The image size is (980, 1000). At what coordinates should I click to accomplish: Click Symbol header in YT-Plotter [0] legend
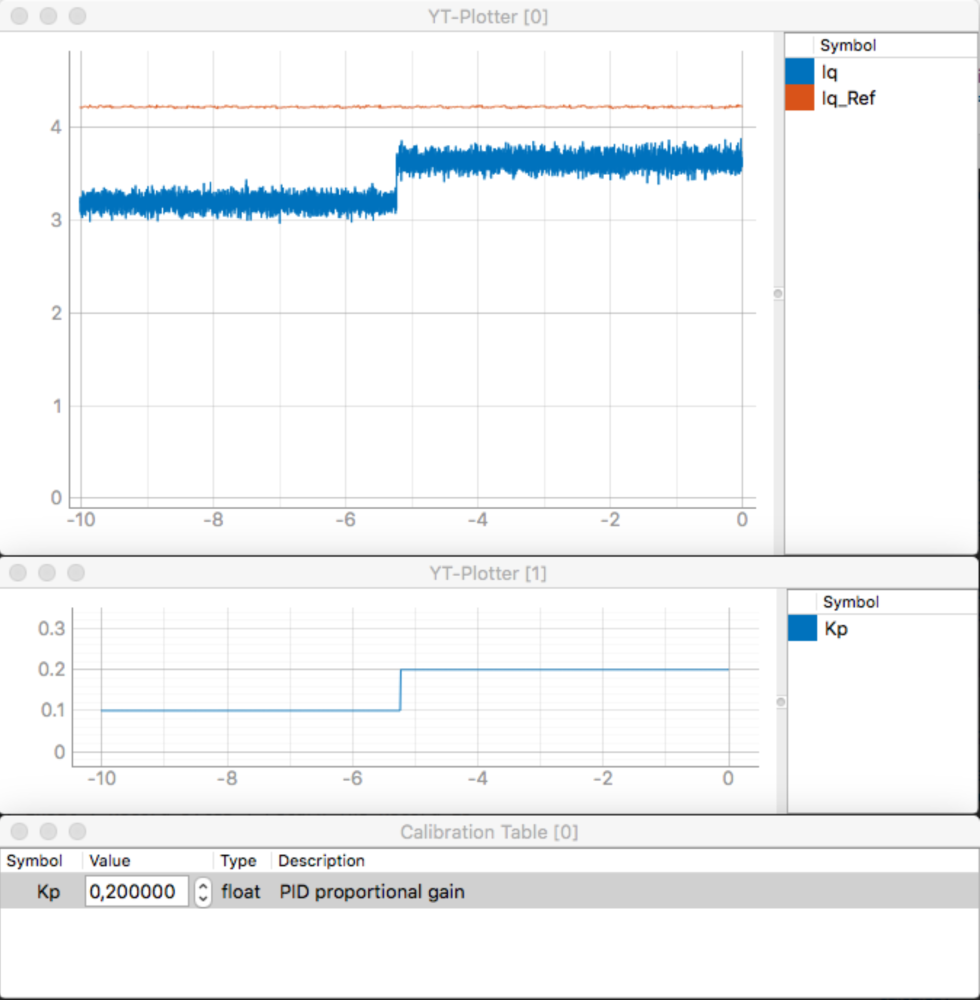(847, 46)
